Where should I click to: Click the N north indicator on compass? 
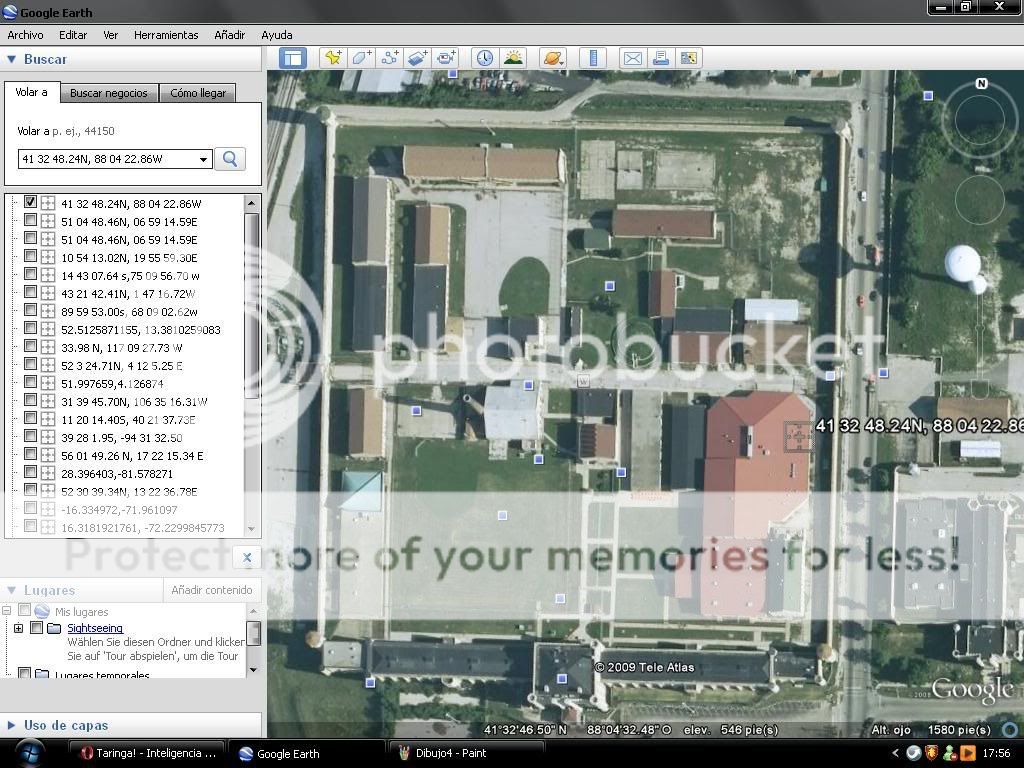click(x=981, y=84)
